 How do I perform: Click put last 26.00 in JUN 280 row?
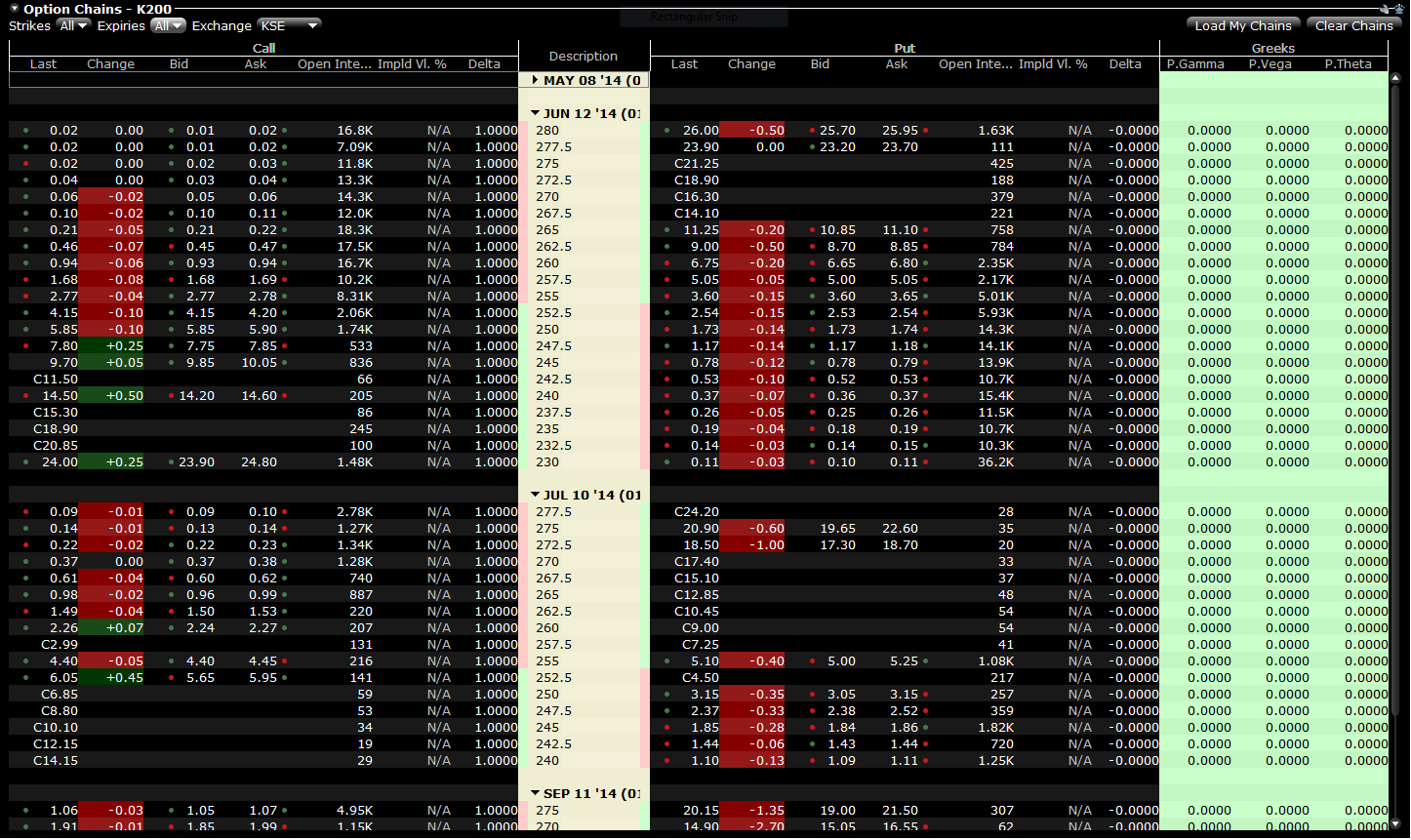click(701, 131)
